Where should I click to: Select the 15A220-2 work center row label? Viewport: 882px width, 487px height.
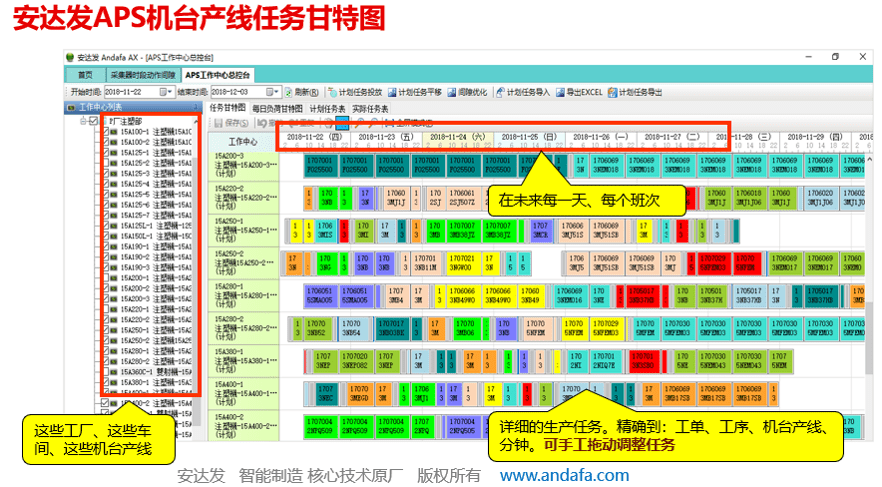pos(244,198)
